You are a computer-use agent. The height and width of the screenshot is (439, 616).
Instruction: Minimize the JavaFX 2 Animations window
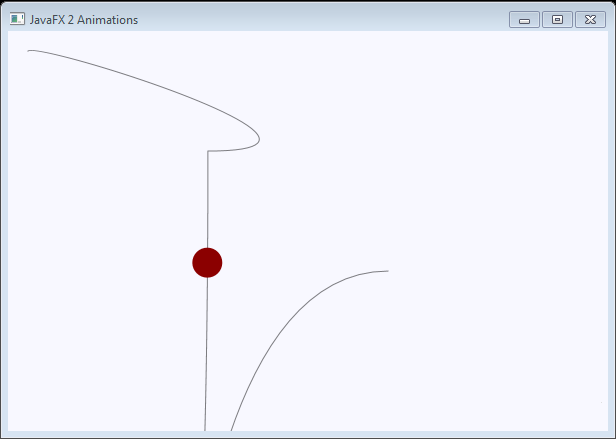[x=524, y=20]
